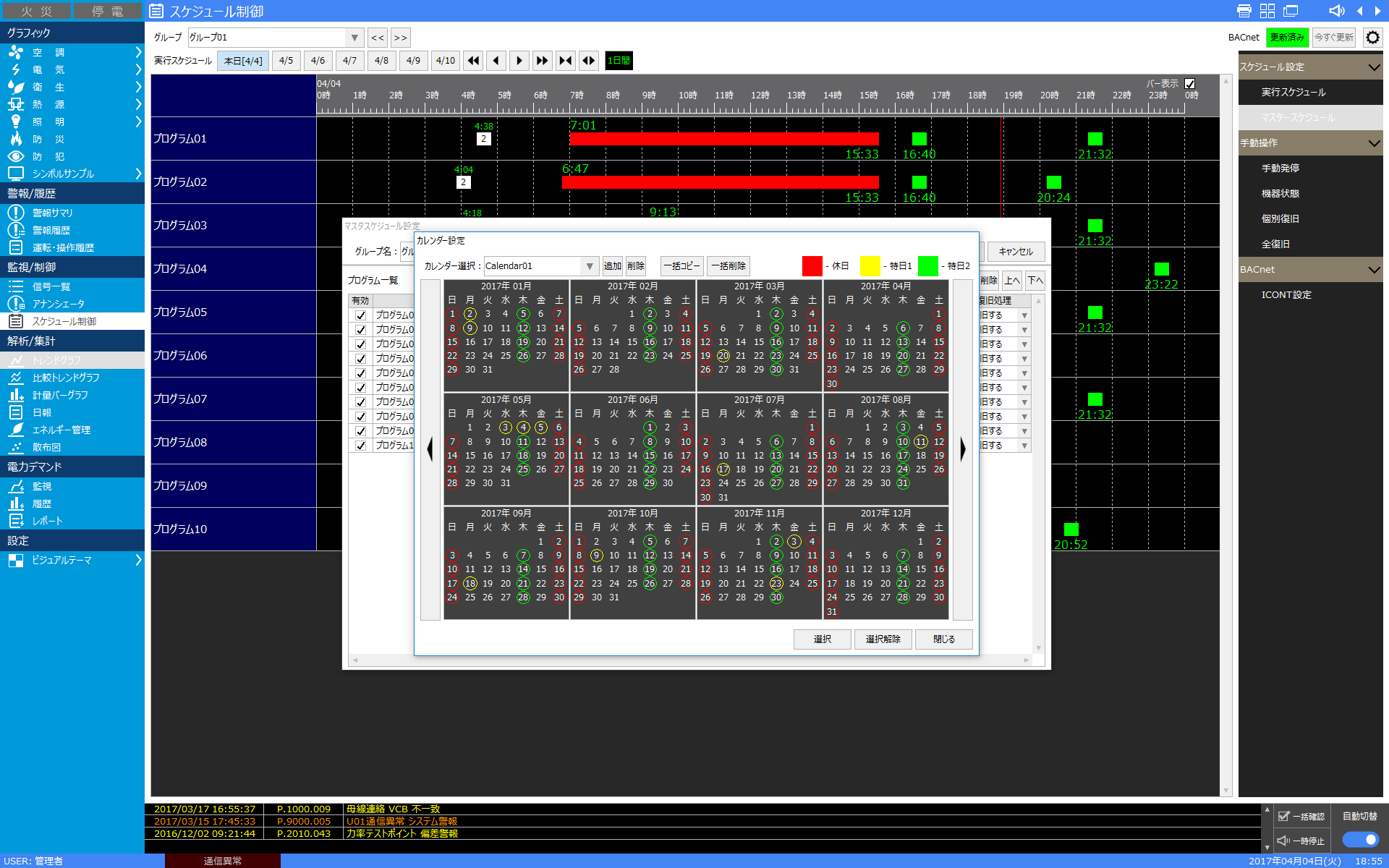The height and width of the screenshot is (868, 1389).
Task: Click the 一括コピー button
Action: tap(682, 266)
